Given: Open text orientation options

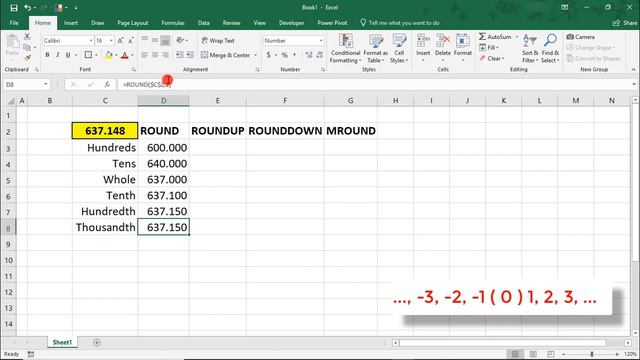Looking at the screenshot, I should 181,40.
